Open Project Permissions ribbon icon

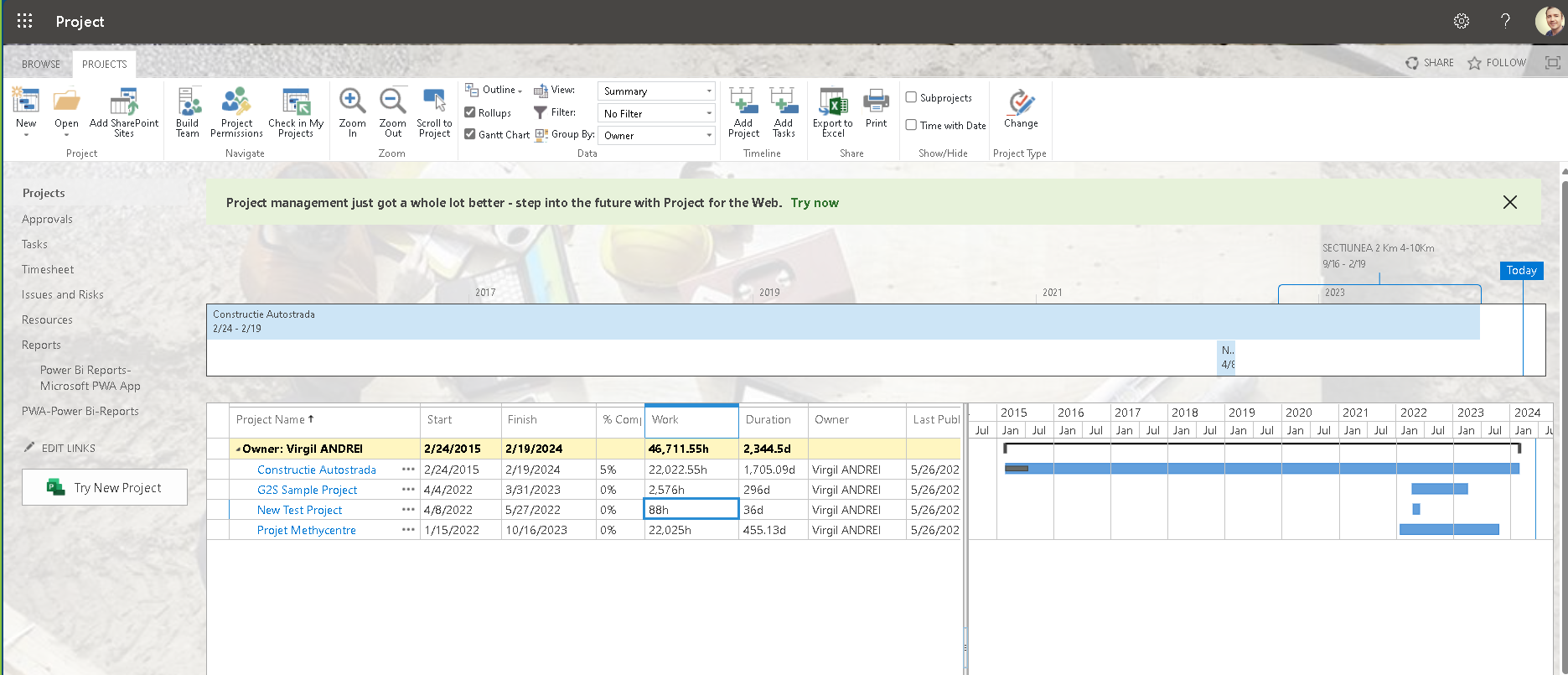point(236,102)
